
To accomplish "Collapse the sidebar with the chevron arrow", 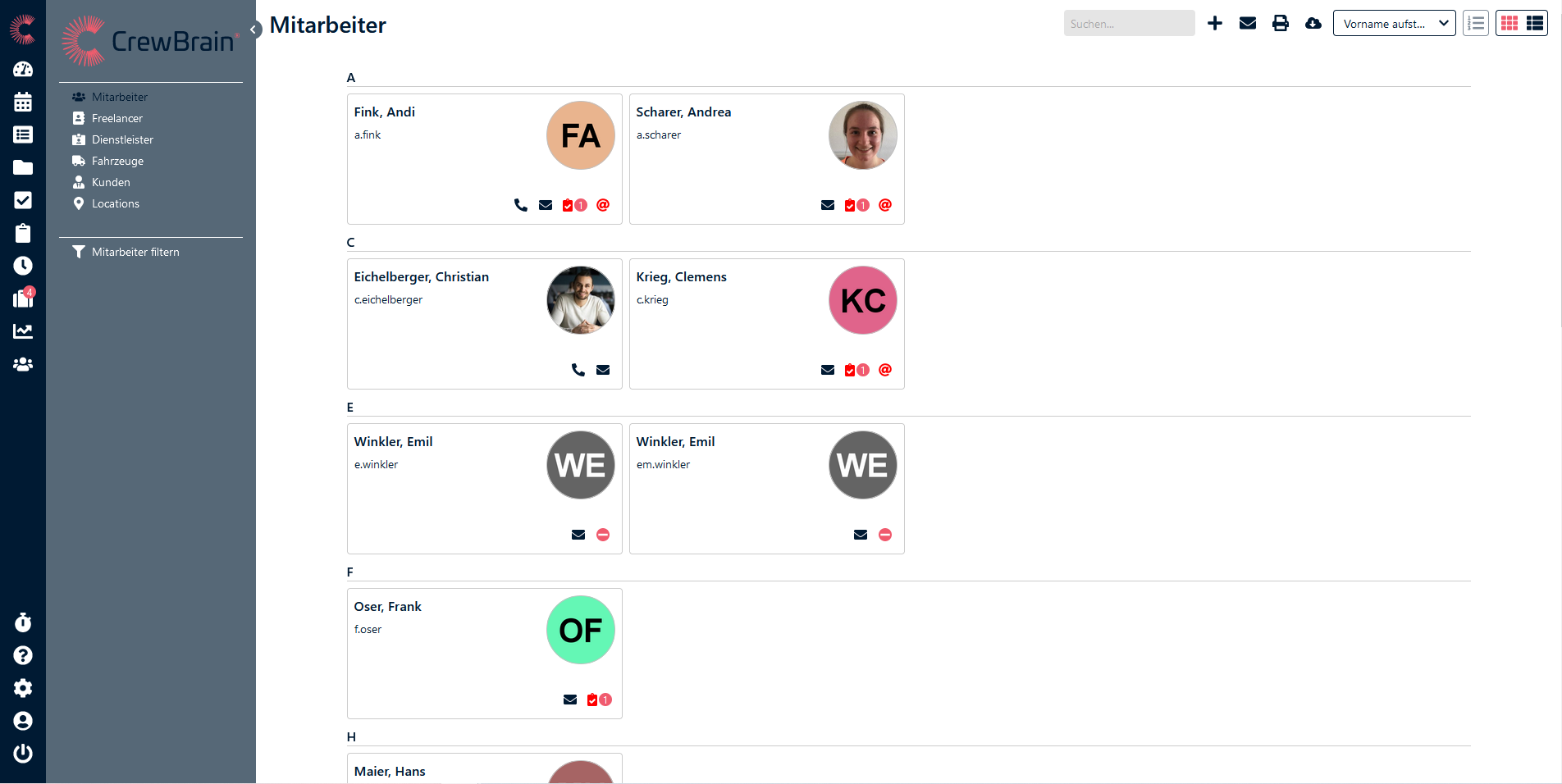I will [x=254, y=30].
